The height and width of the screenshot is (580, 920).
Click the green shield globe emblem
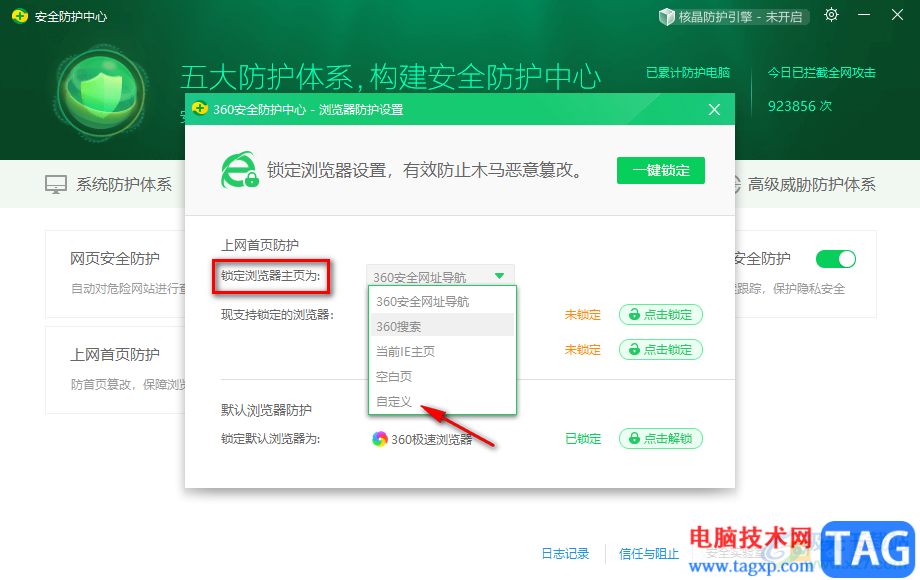click(102, 91)
